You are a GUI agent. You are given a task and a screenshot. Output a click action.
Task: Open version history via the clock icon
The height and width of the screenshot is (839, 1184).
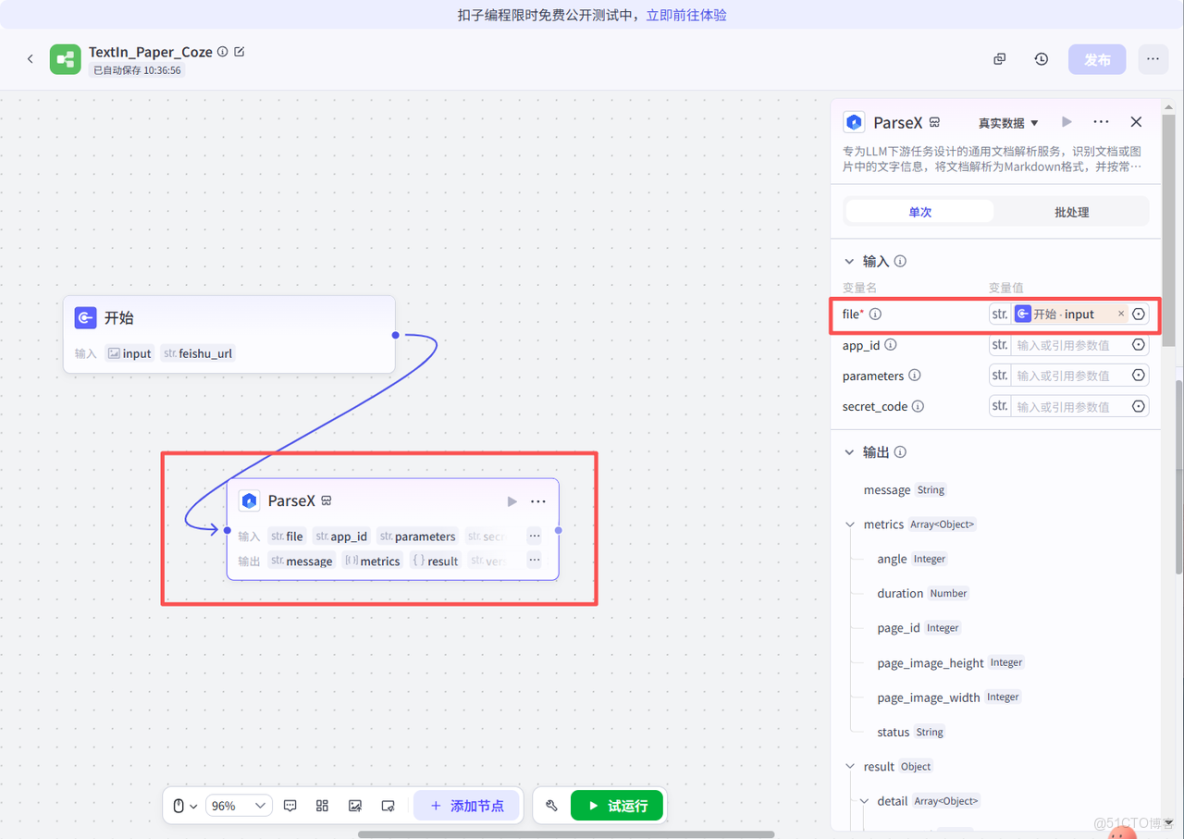point(1041,59)
